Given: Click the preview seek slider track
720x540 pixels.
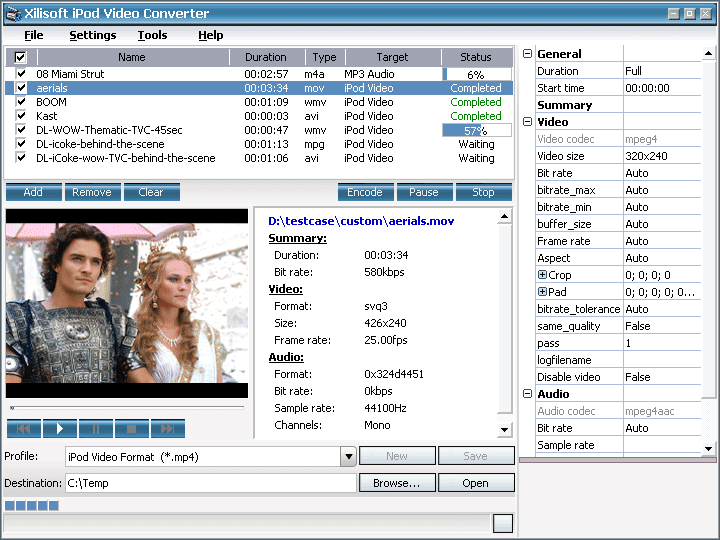Looking at the screenshot, I should point(127,407).
